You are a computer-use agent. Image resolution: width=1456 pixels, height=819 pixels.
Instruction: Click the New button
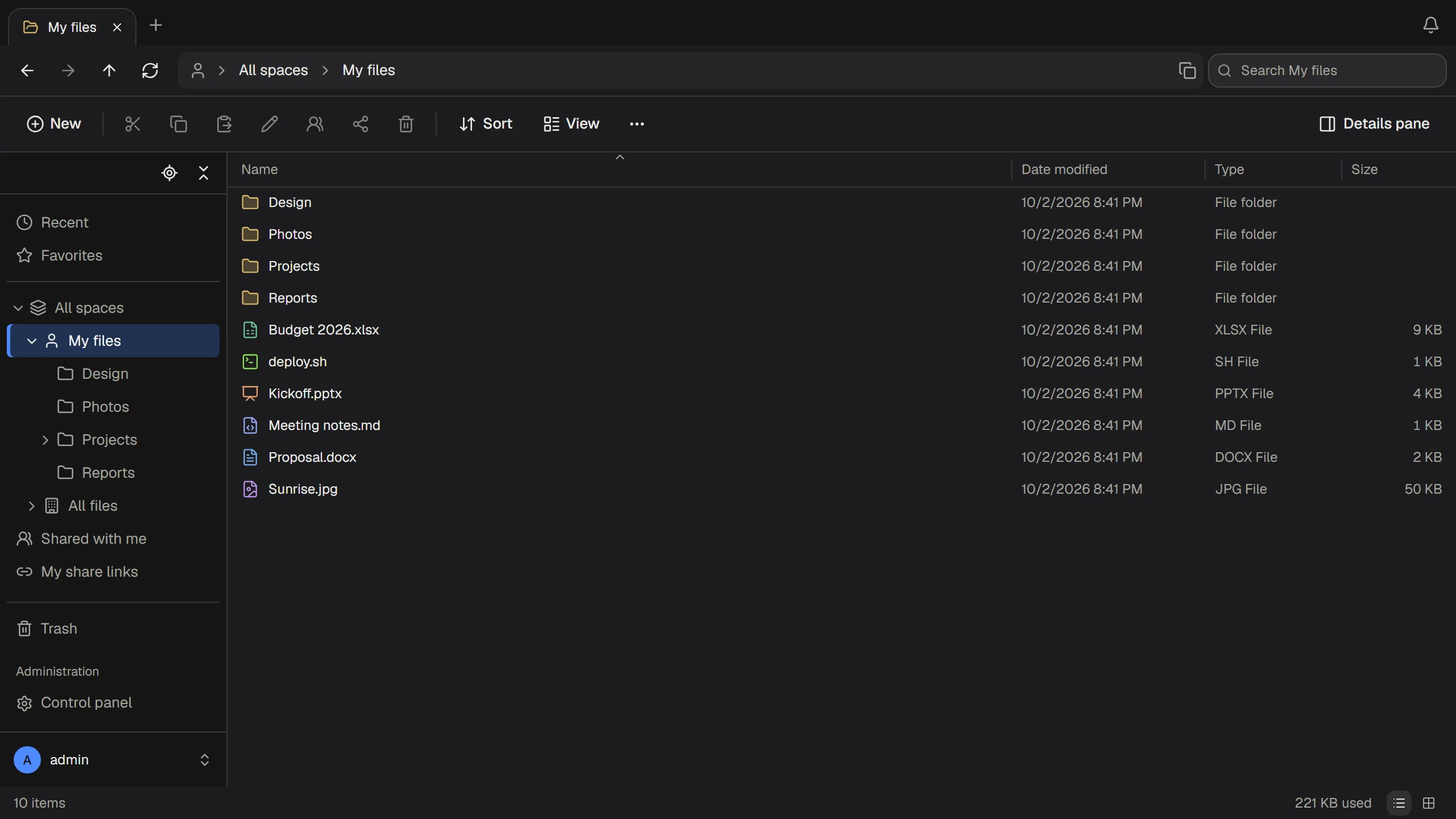[x=54, y=124]
